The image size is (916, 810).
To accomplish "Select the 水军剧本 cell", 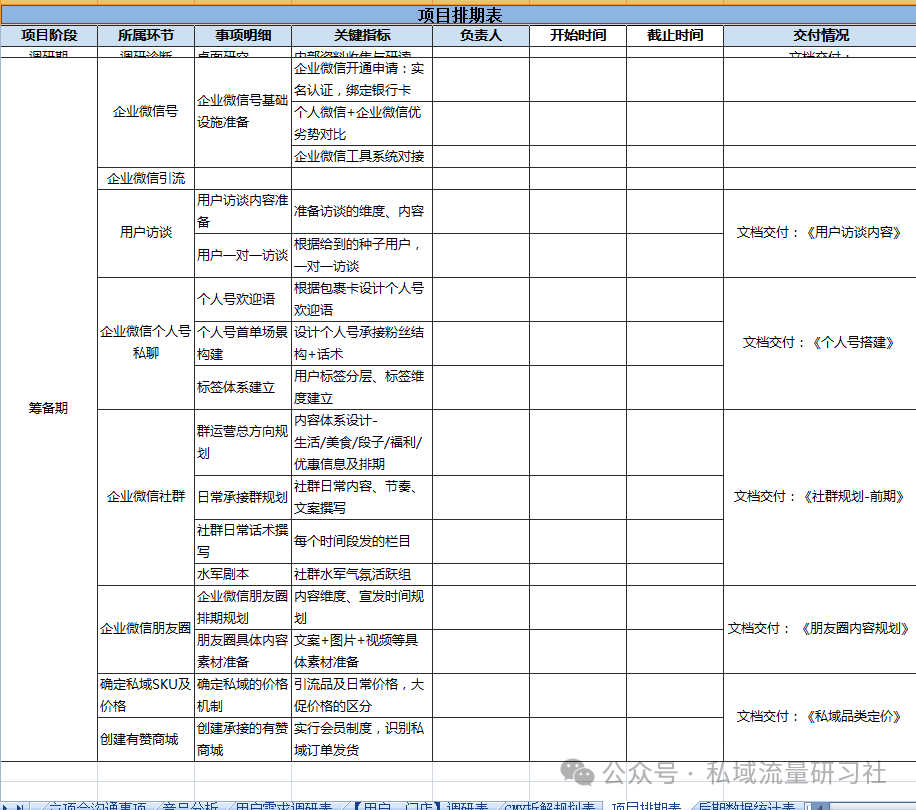I will tap(243, 575).
